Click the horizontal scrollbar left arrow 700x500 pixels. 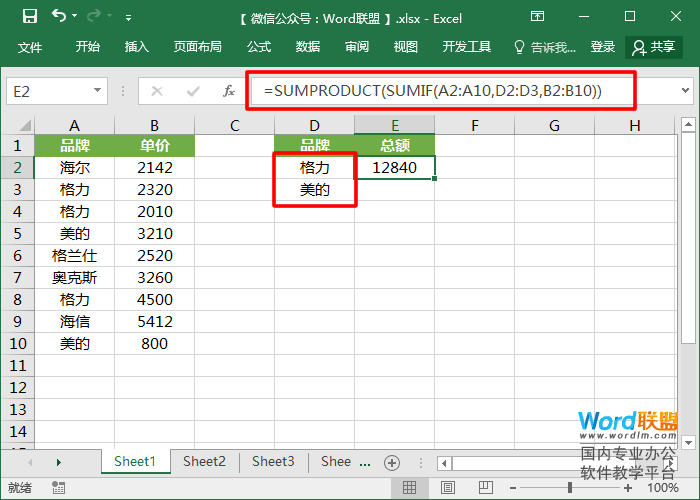[444, 463]
